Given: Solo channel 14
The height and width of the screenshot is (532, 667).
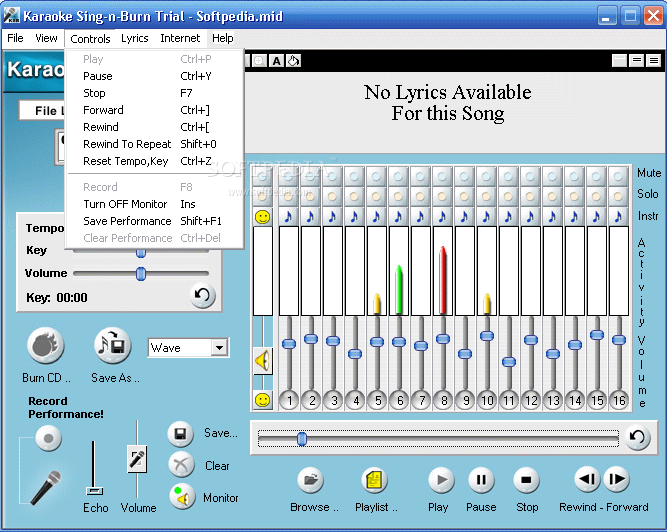Looking at the screenshot, I should click(575, 196).
